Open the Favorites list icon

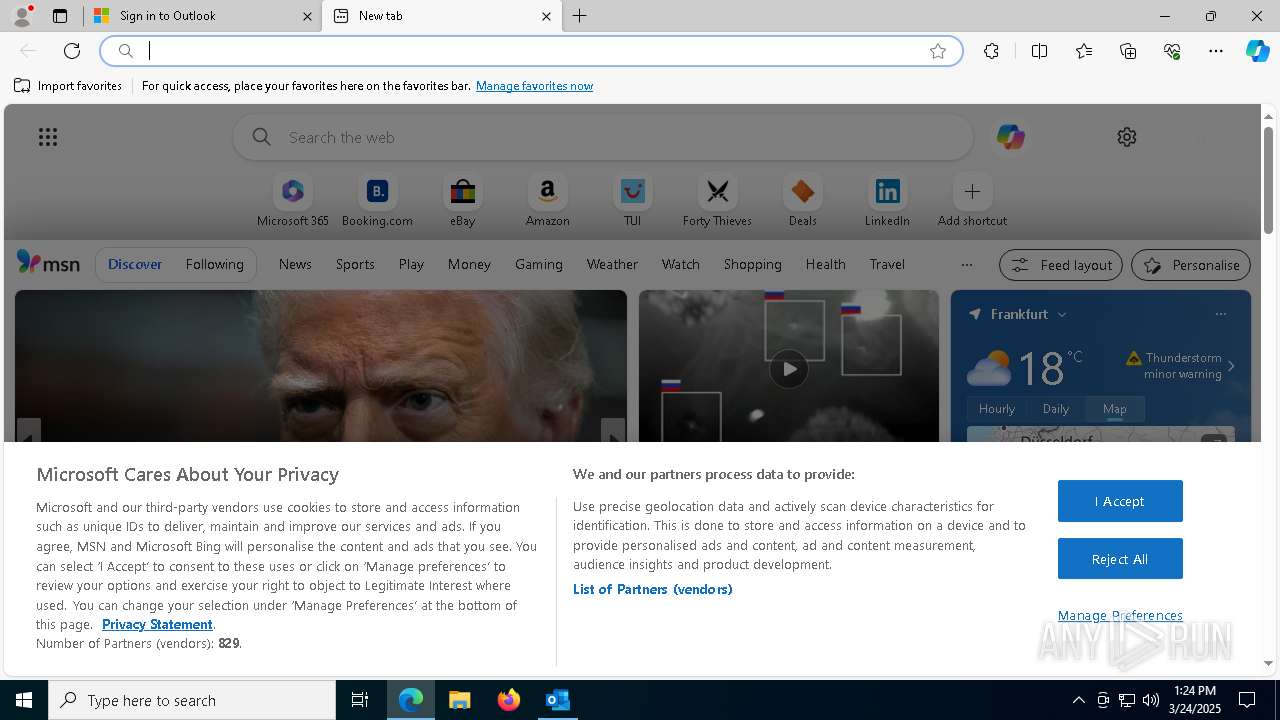click(x=1084, y=51)
